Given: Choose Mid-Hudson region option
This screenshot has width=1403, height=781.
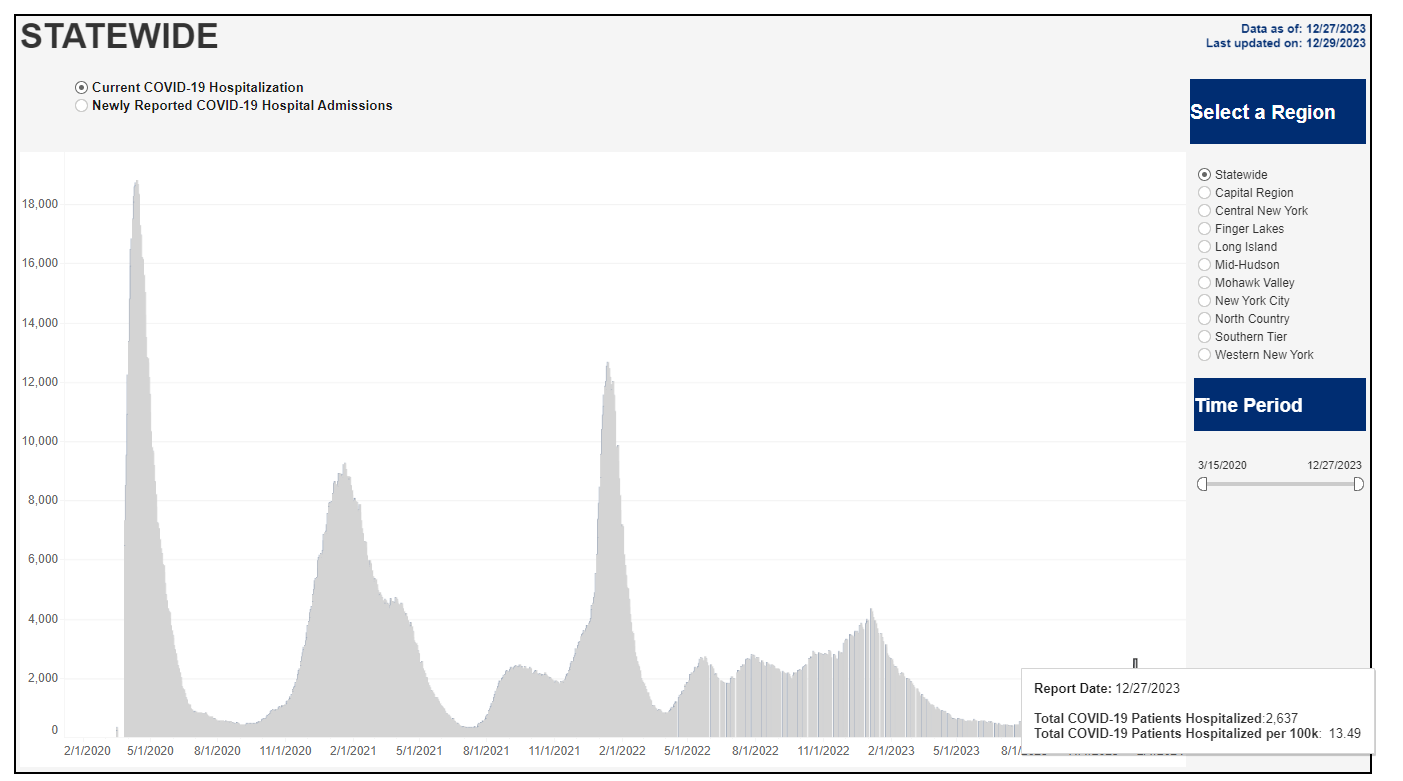Looking at the screenshot, I should pos(1204,265).
